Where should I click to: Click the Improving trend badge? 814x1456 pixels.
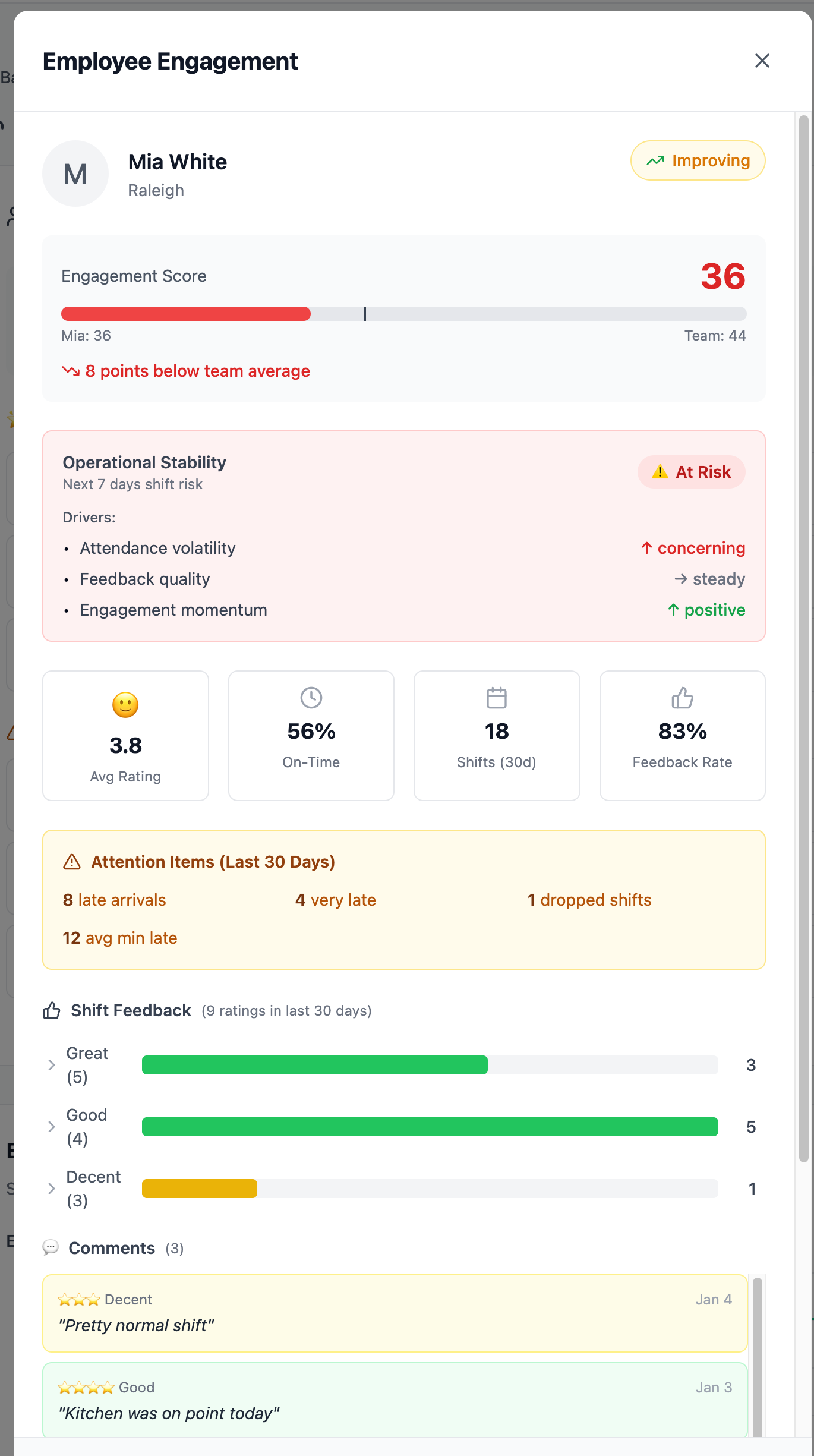coord(698,160)
